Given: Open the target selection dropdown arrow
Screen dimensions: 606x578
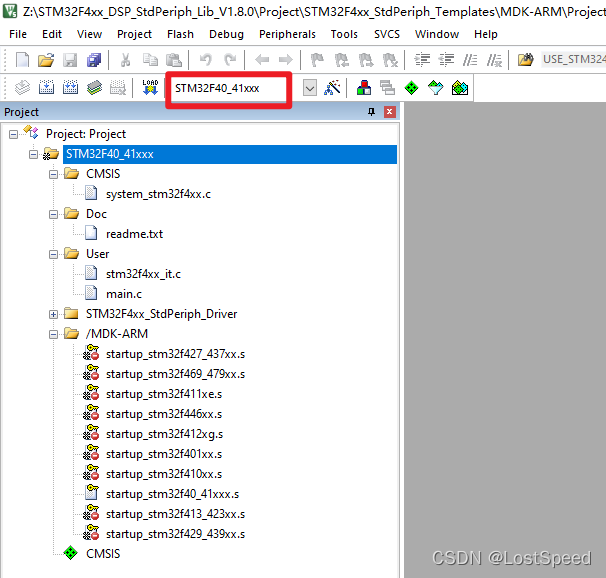Looking at the screenshot, I should coord(310,88).
